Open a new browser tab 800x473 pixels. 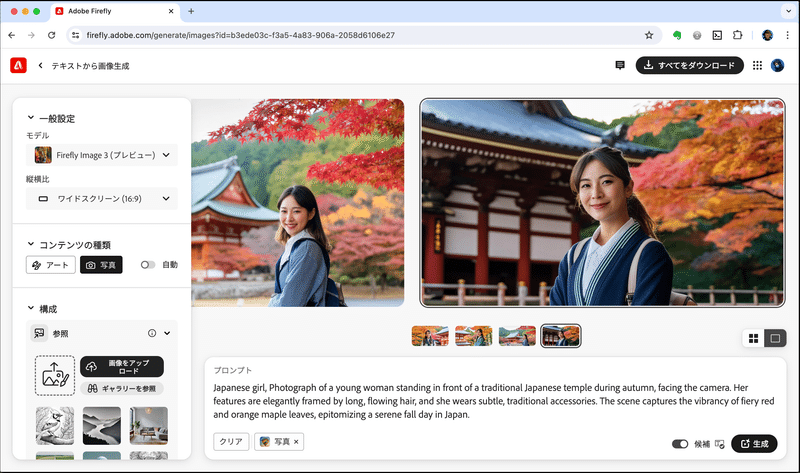(191, 11)
